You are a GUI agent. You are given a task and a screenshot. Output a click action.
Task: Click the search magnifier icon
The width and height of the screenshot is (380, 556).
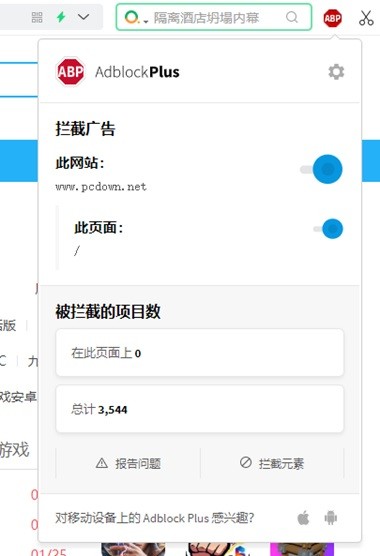292,17
